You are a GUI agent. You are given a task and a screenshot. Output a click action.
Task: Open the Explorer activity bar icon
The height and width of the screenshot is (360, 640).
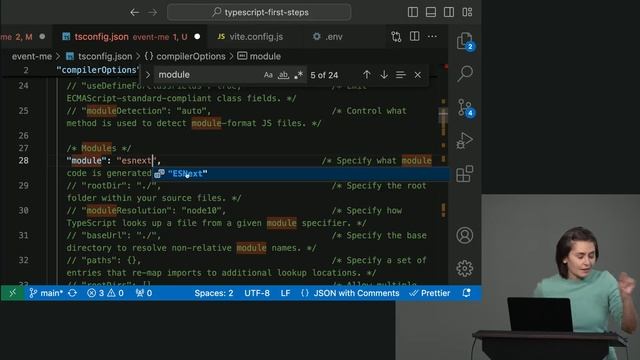[x=465, y=41]
